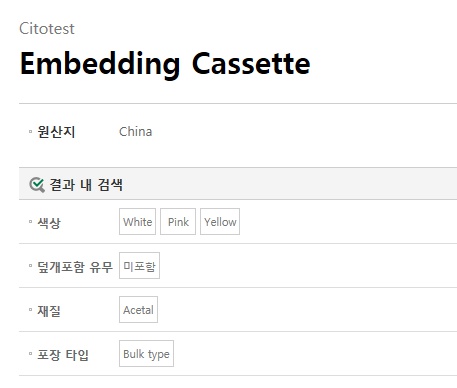Image resolution: width=457 pixels, height=388 pixels.
Task: Select the Pink color filter
Action: coord(178,222)
